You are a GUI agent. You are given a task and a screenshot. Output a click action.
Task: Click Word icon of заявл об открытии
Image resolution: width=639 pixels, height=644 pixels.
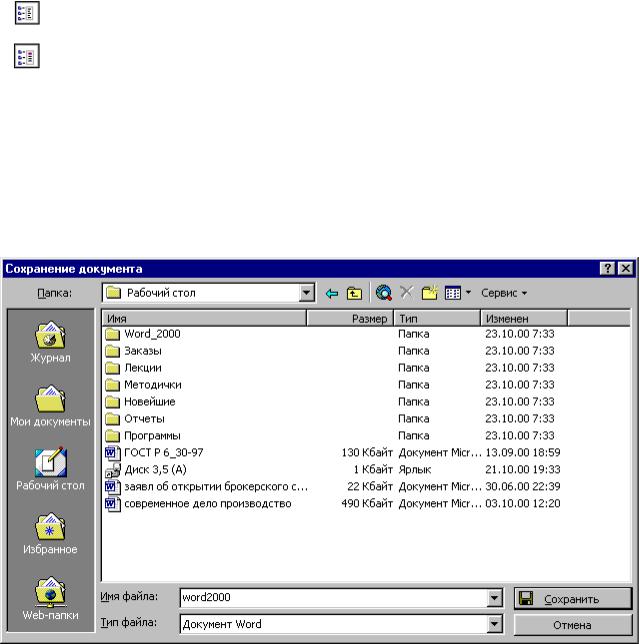click(113, 486)
